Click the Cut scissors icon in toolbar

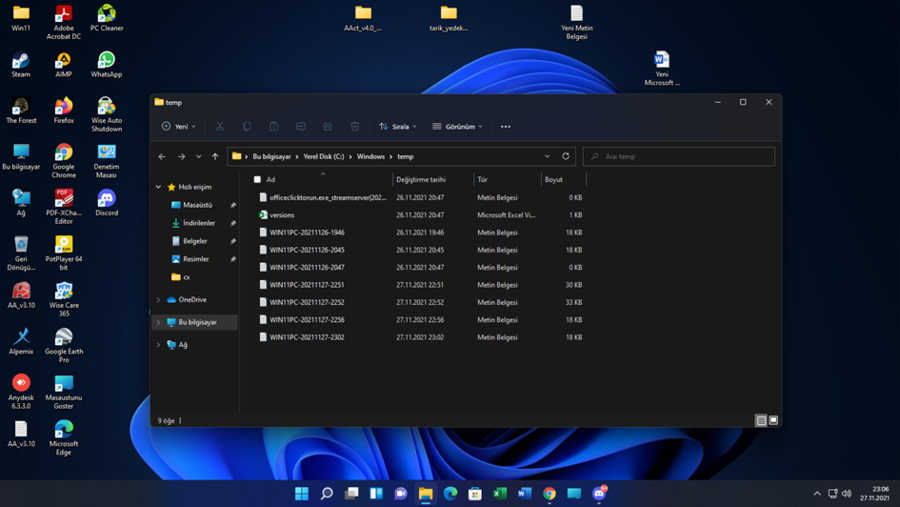tap(220, 127)
